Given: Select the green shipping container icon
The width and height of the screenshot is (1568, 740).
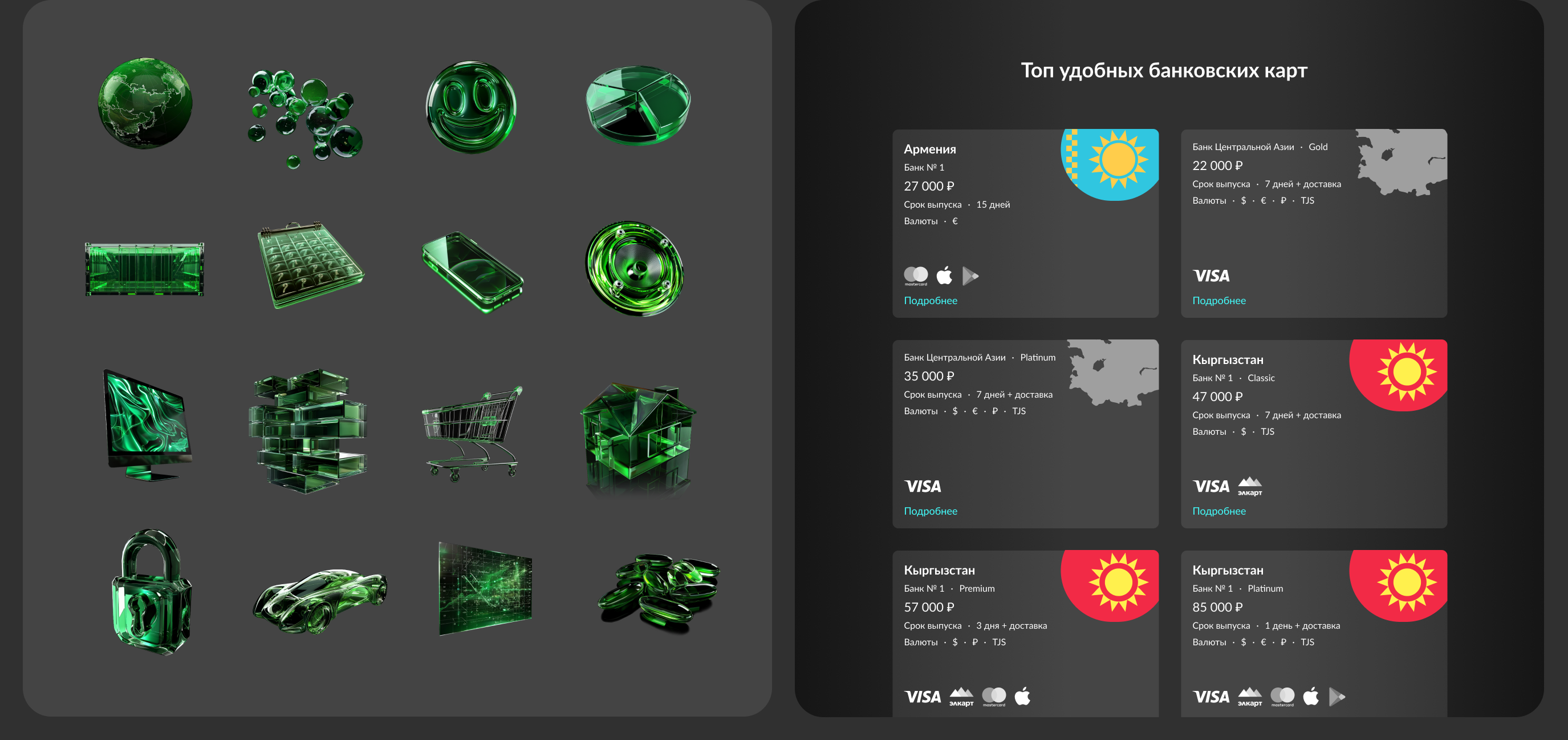Looking at the screenshot, I should [144, 269].
